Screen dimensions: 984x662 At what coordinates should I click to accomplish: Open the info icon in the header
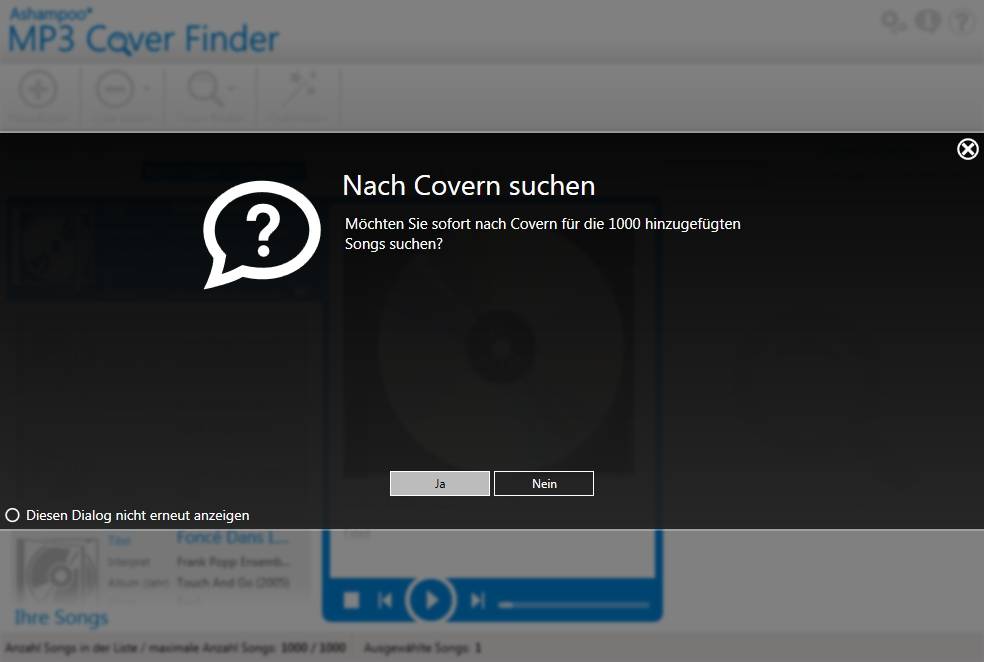click(928, 21)
